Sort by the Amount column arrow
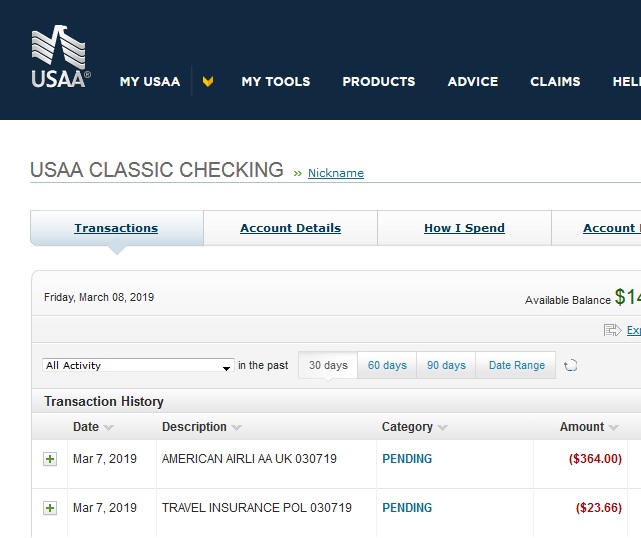Image resolution: width=641 pixels, height=538 pixels. [613, 428]
